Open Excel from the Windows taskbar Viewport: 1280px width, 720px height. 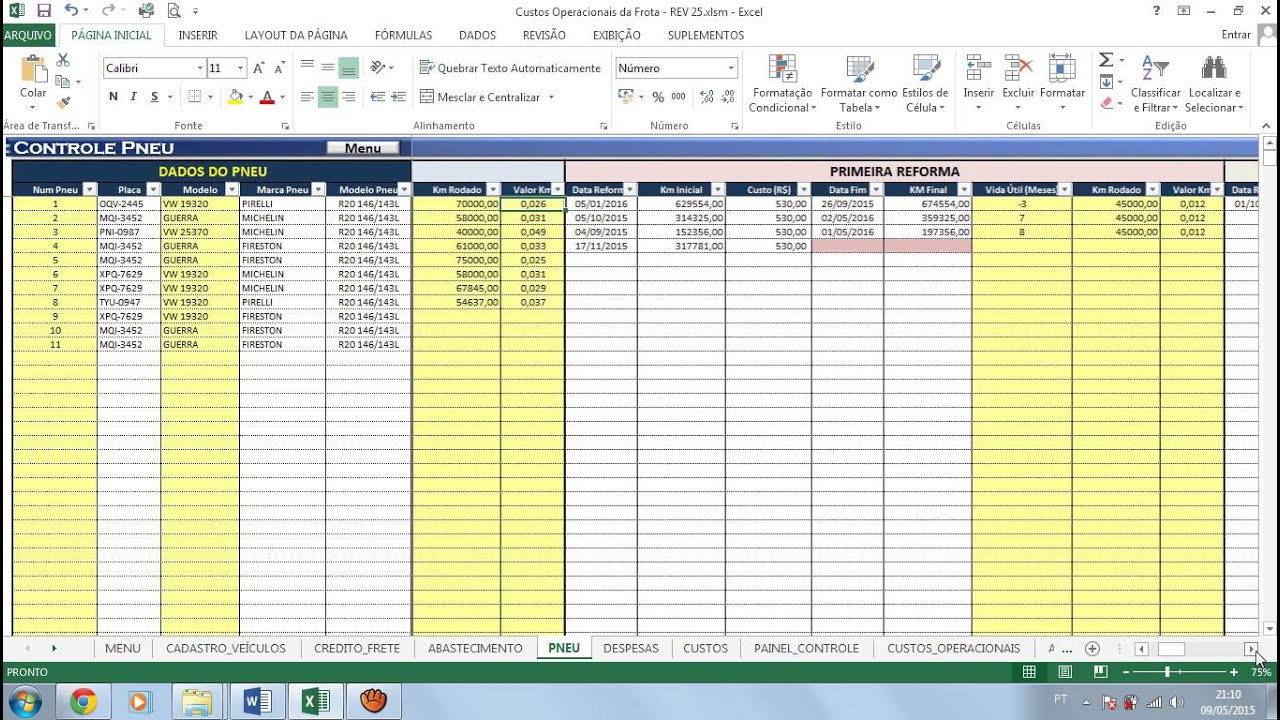tap(316, 702)
